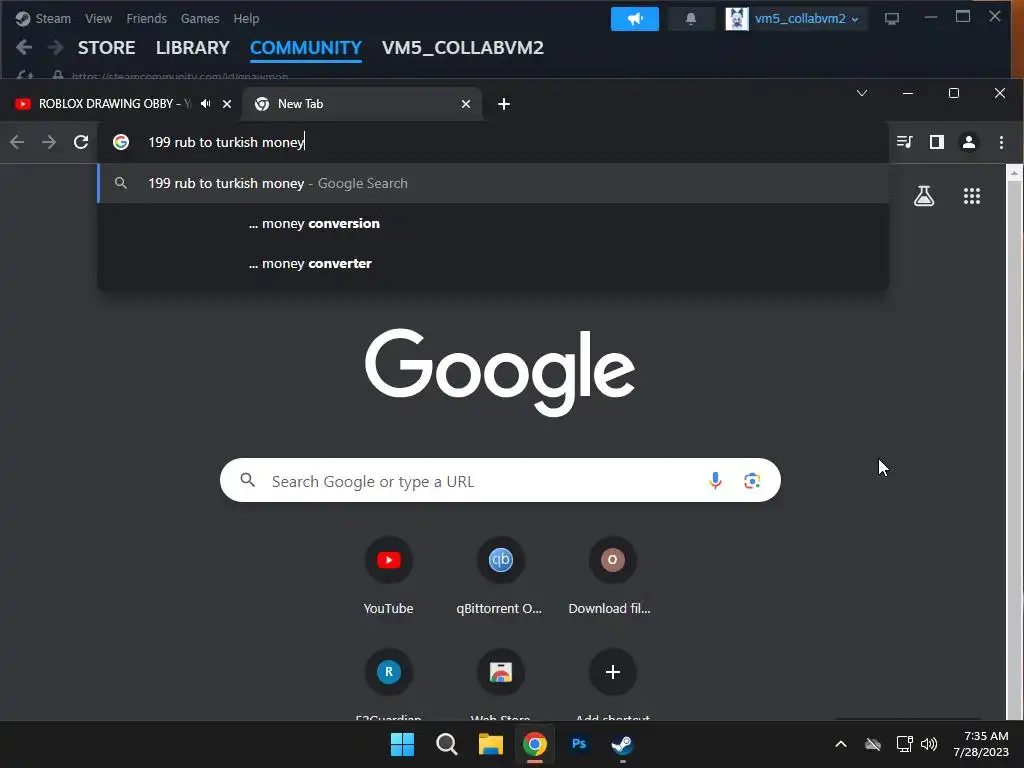This screenshot has height=768, width=1024.
Task: Click the Steam forward navigation arrow
Action: tap(56, 47)
